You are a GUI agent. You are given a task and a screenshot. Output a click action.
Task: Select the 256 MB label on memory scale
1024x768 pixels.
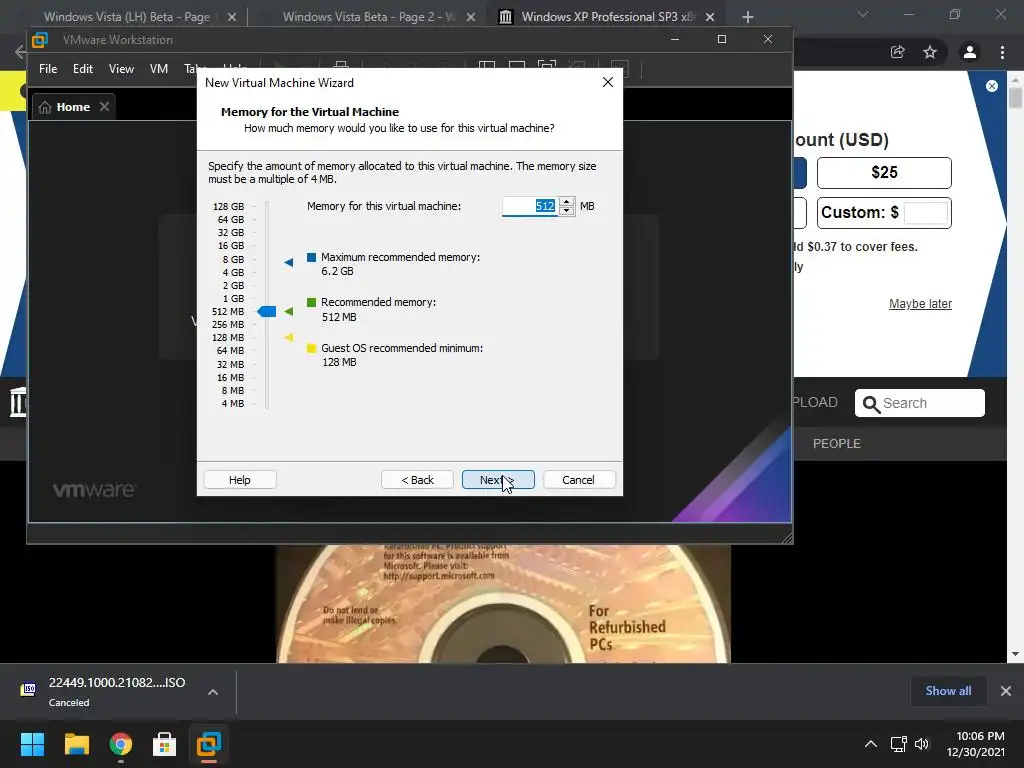tap(228, 325)
